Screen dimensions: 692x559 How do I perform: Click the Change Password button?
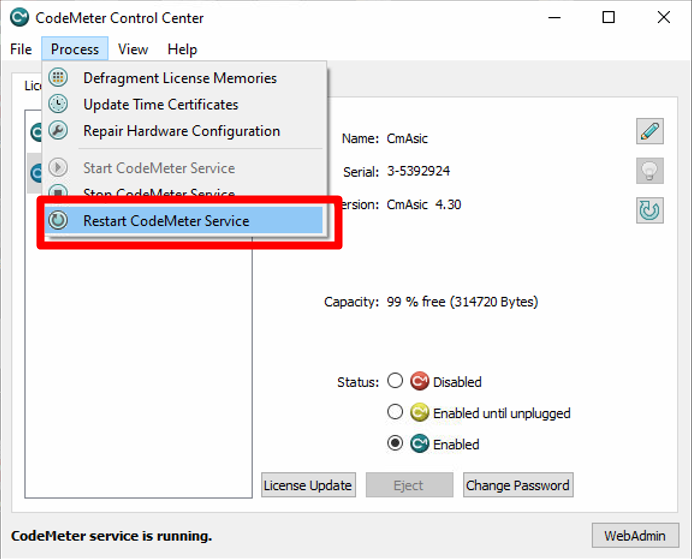pos(517,486)
